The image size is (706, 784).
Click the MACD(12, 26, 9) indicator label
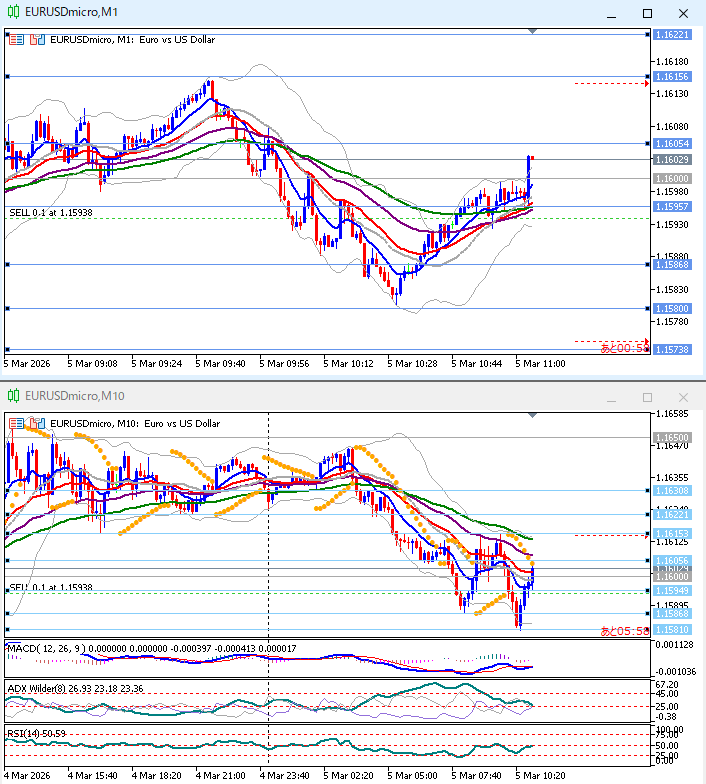click(48, 649)
